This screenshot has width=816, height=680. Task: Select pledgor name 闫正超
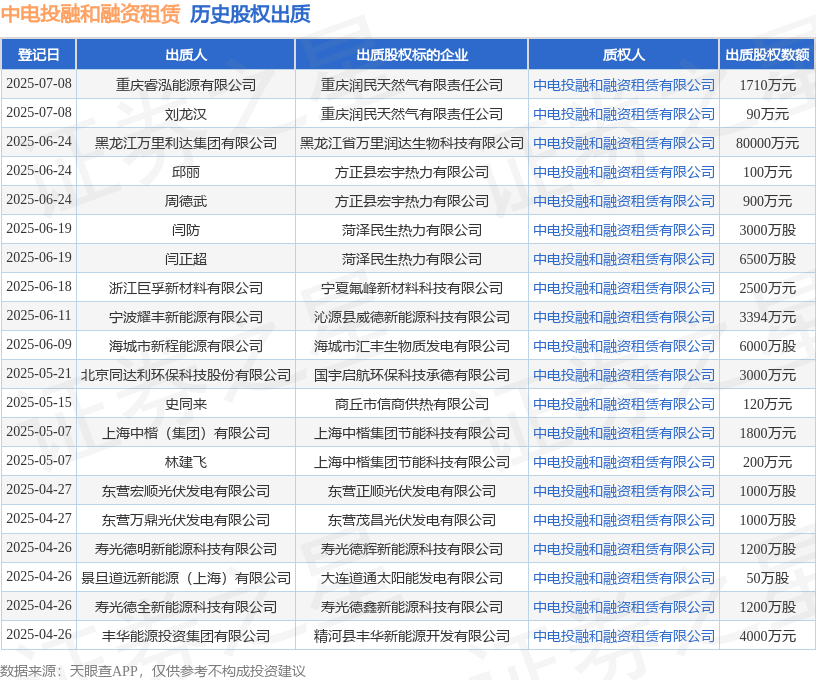(186, 259)
